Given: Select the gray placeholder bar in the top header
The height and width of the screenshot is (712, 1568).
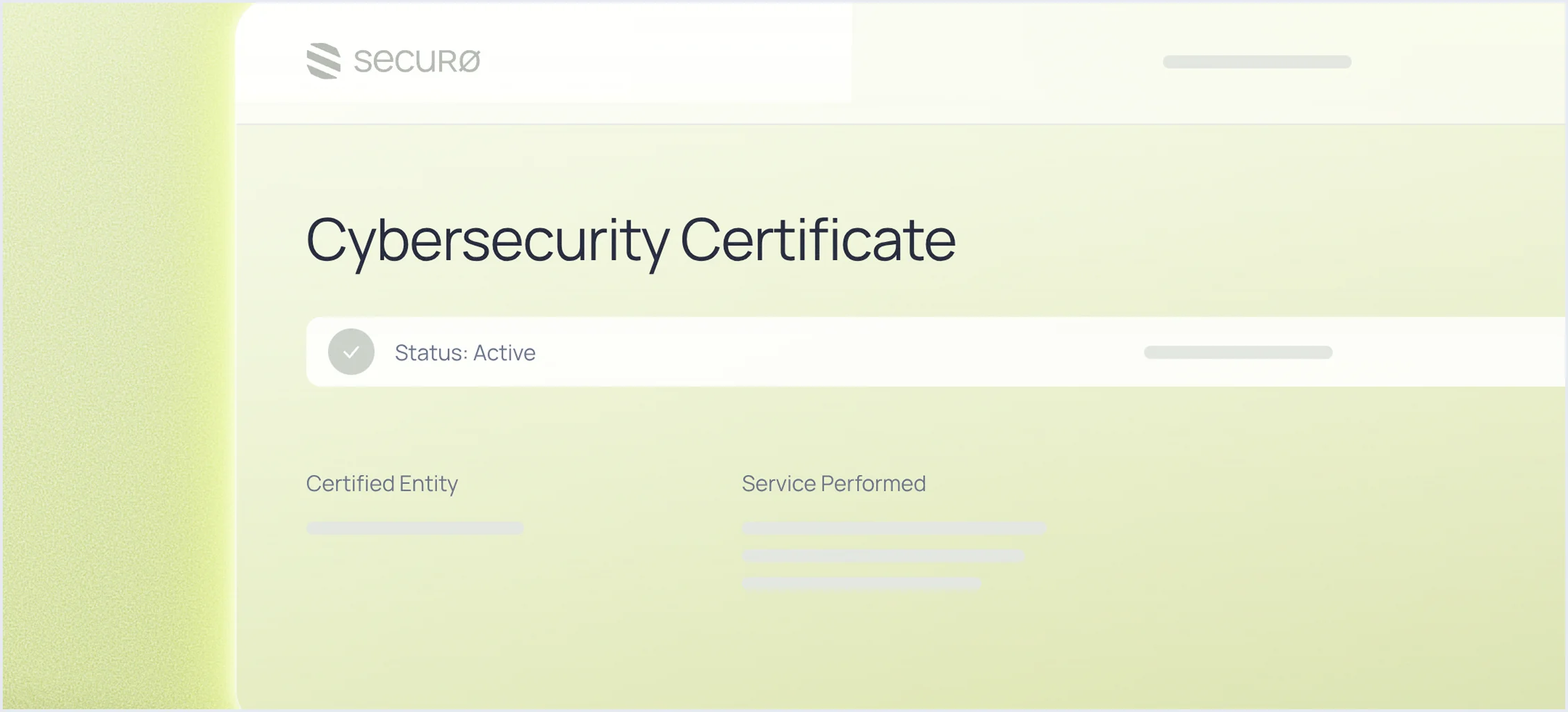Looking at the screenshot, I should (x=1257, y=62).
